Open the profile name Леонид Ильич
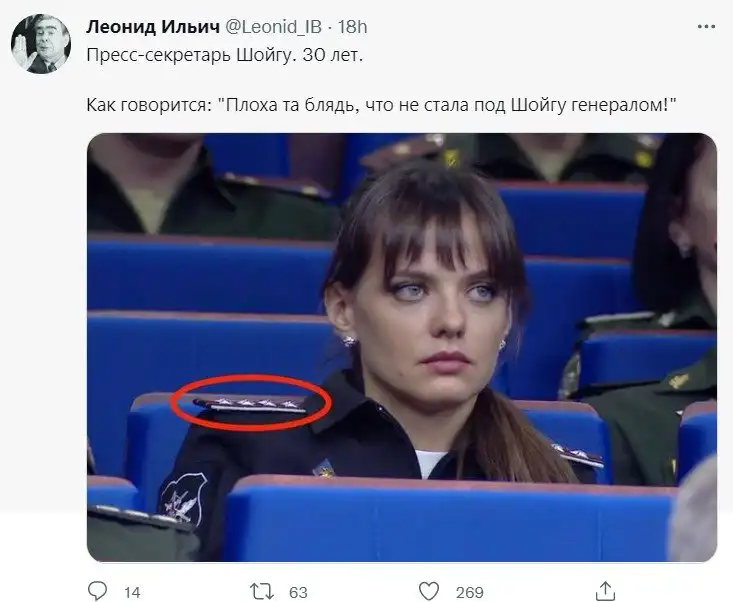Image resolution: width=733 pixels, height=602 pixels. 153,27
